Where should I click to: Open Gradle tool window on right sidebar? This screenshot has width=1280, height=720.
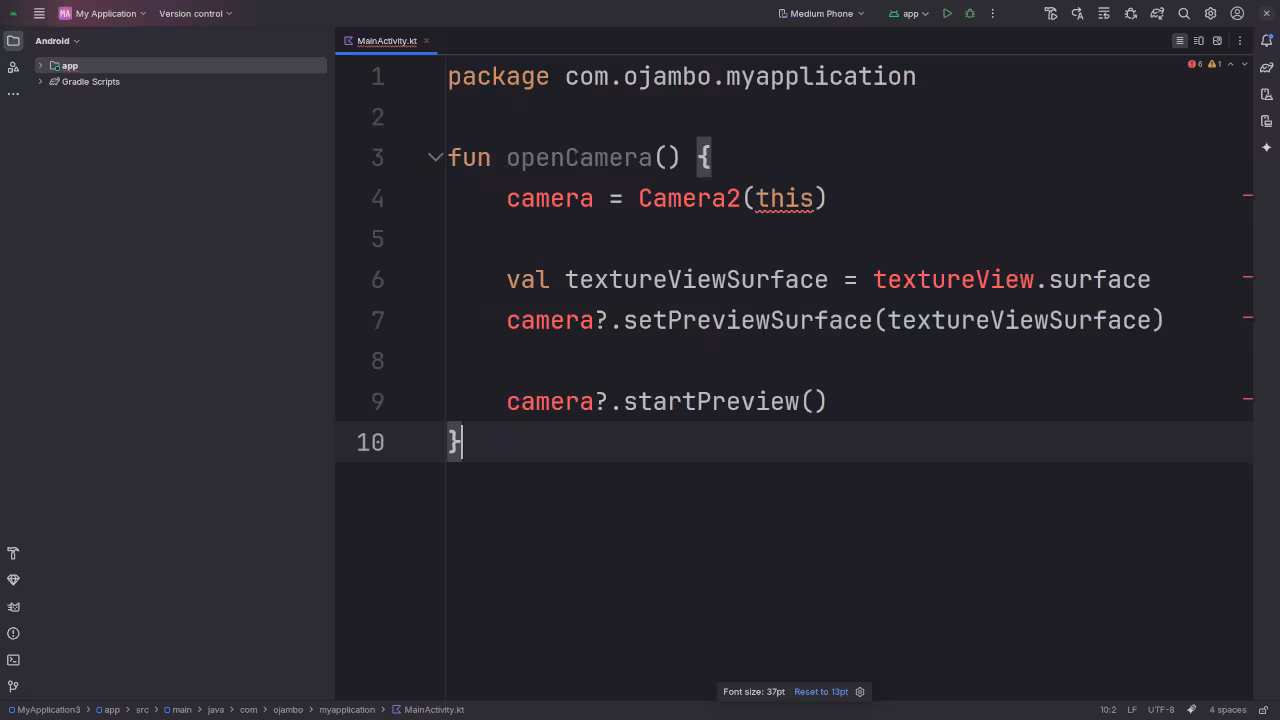(x=1267, y=68)
